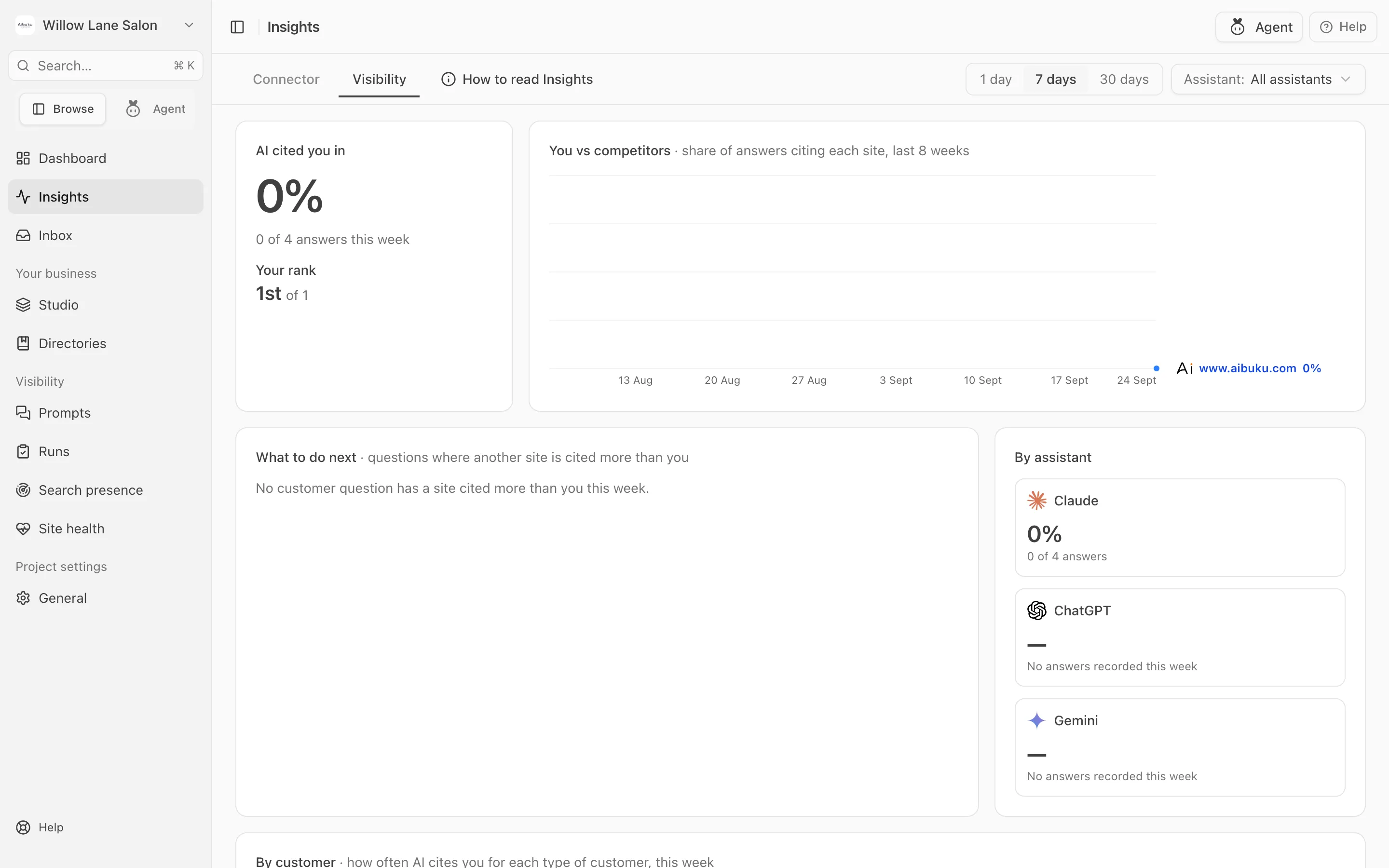Expand the Willow Lane Salon project switcher
Image resolution: width=1389 pixels, height=868 pixels.
click(106, 25)
